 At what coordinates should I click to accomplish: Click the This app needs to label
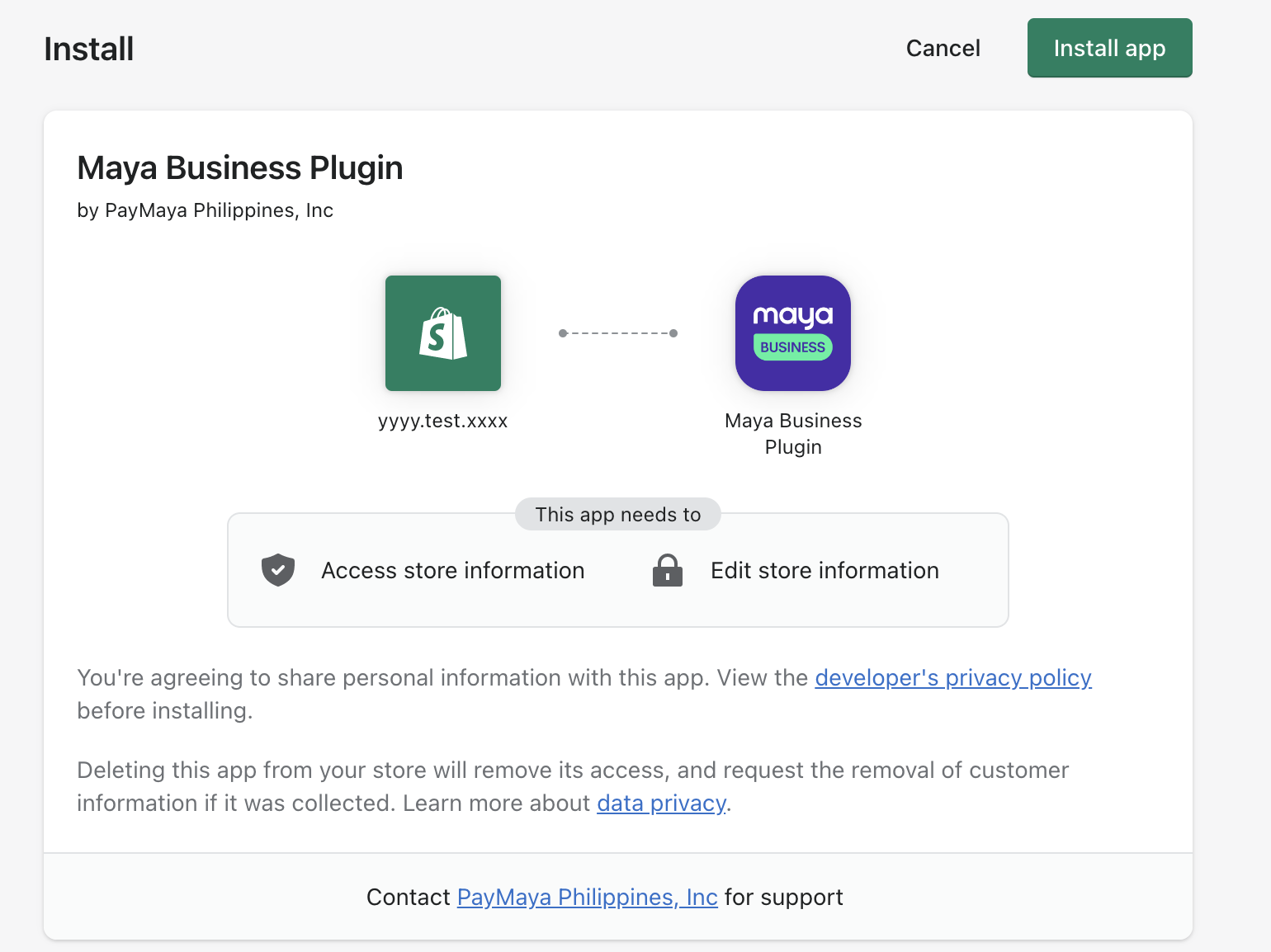618,514
